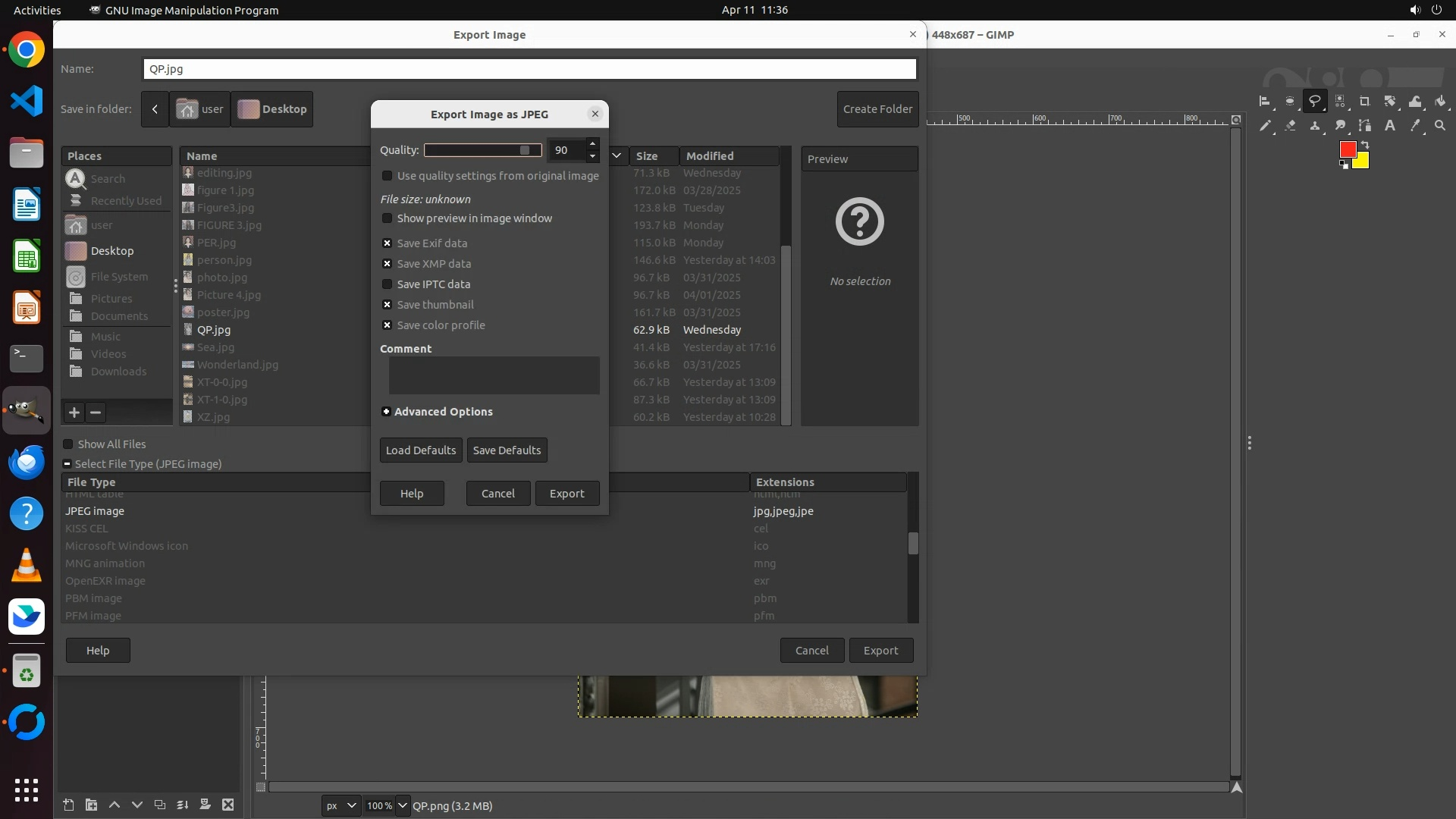
Task: Select the Eraser tool
Action: tap(1290, 126)
